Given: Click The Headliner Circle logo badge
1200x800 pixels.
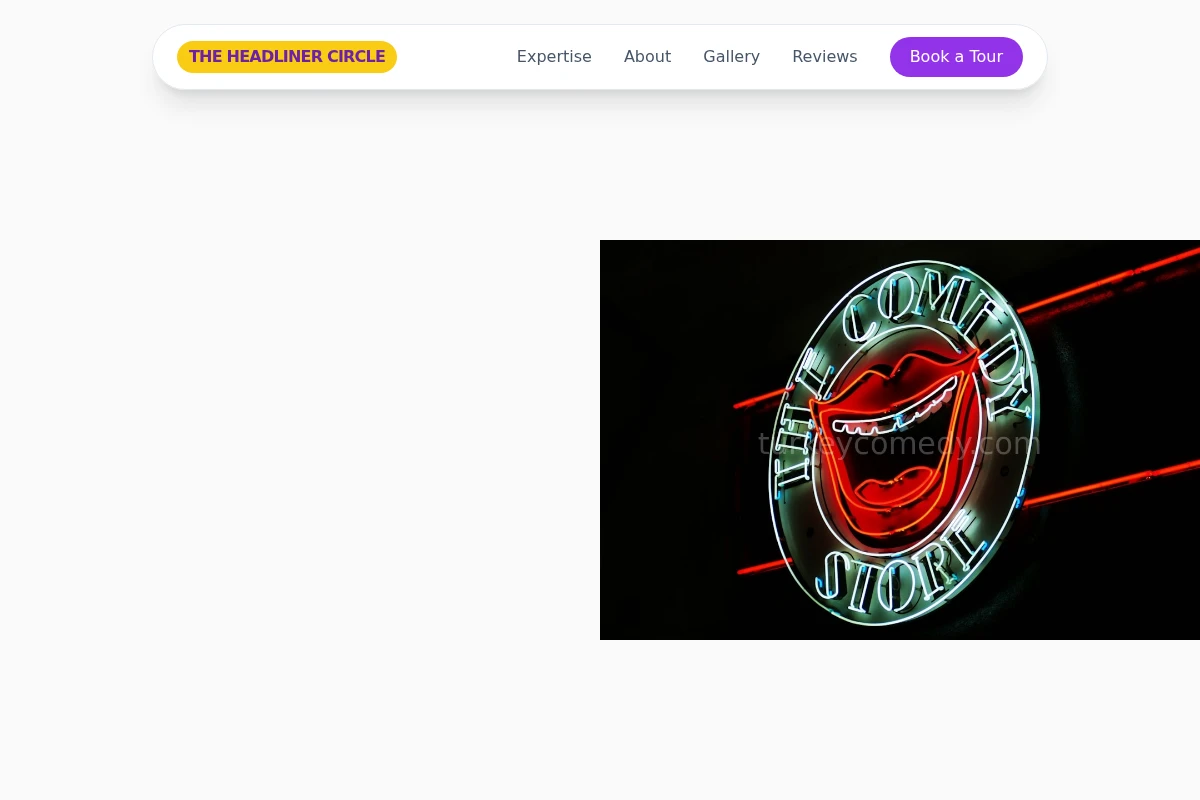Looking at the screenshot, I should (x=287, y=57).
